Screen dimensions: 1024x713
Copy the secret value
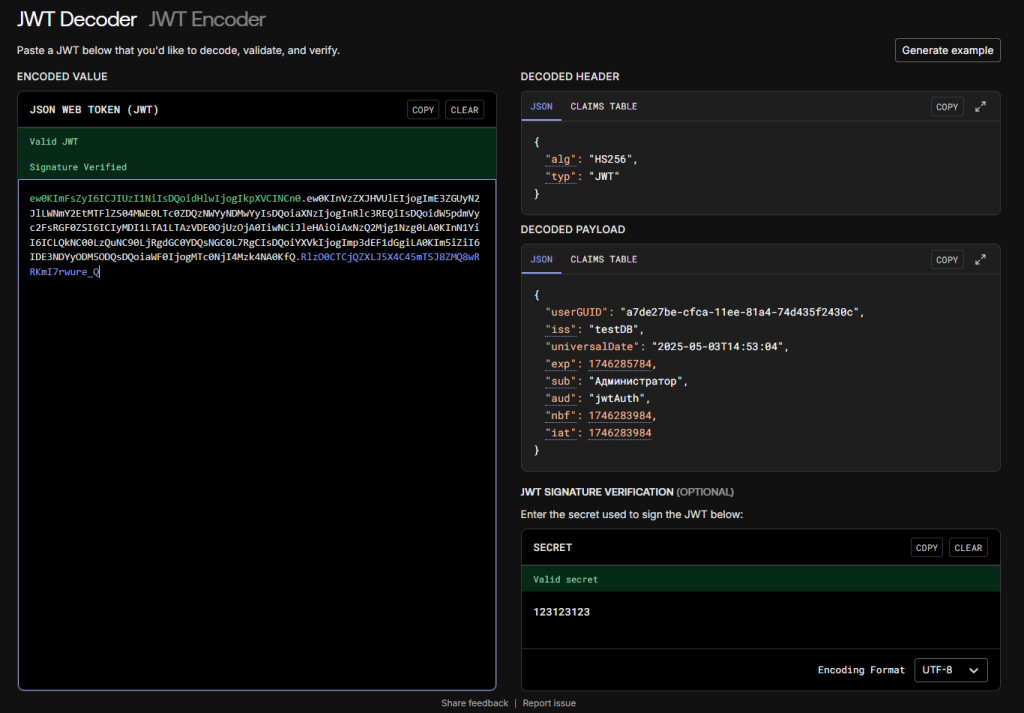927,548
